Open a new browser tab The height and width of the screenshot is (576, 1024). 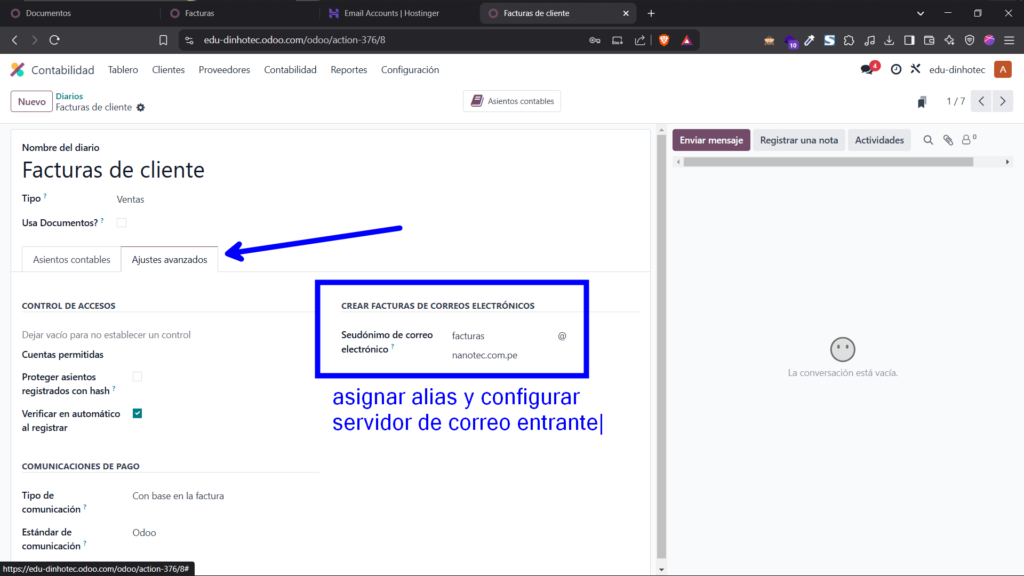(x=651, y=13)
